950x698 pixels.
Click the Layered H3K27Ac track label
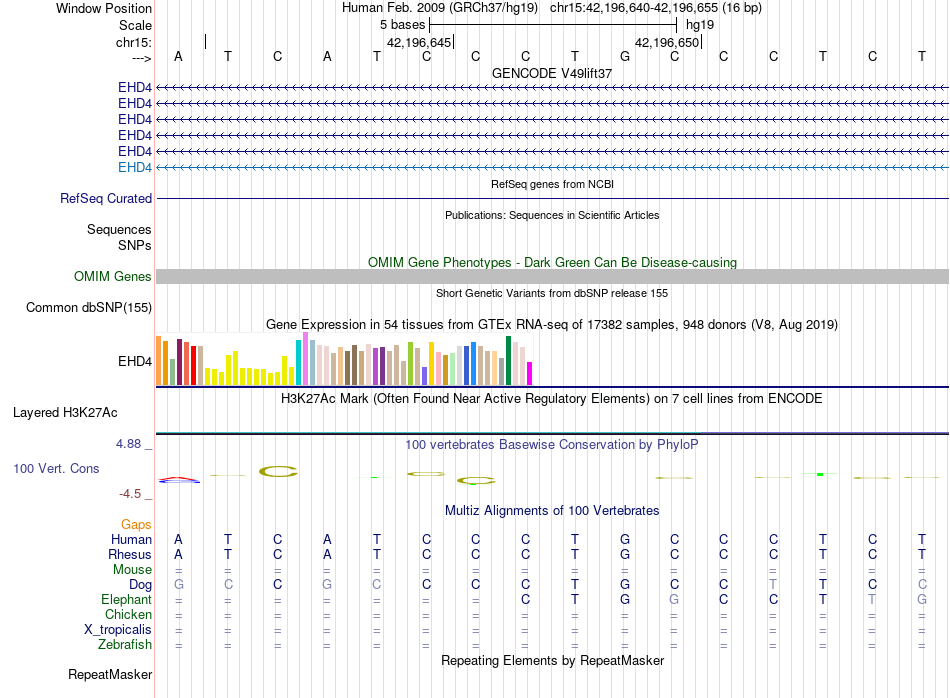click(65, 413)
